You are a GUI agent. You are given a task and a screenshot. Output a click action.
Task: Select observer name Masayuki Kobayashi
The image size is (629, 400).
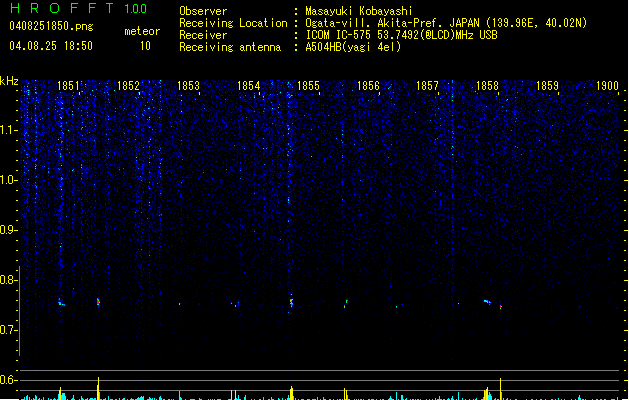(359, 11)
